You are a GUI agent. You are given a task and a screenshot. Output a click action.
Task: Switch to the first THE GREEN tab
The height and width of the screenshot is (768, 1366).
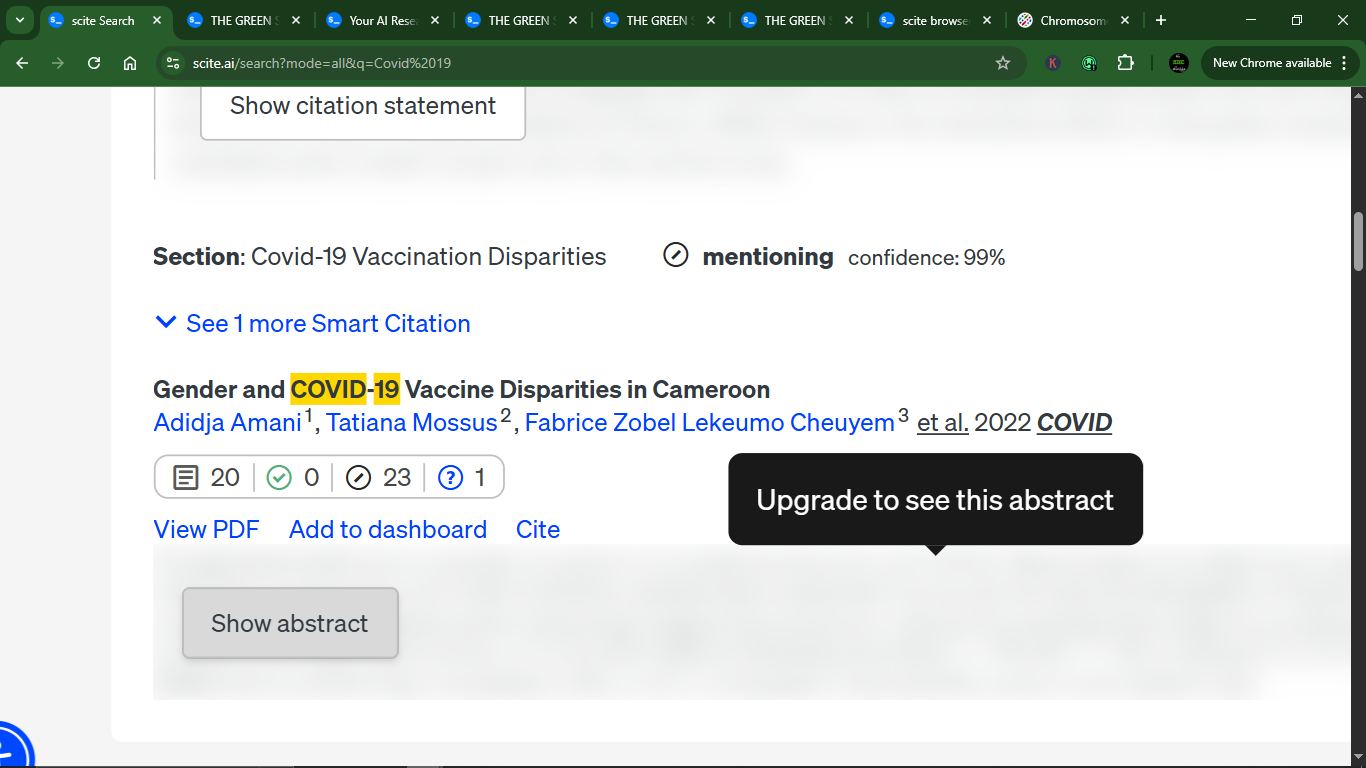pyautogui.click(x=243, y=20)
